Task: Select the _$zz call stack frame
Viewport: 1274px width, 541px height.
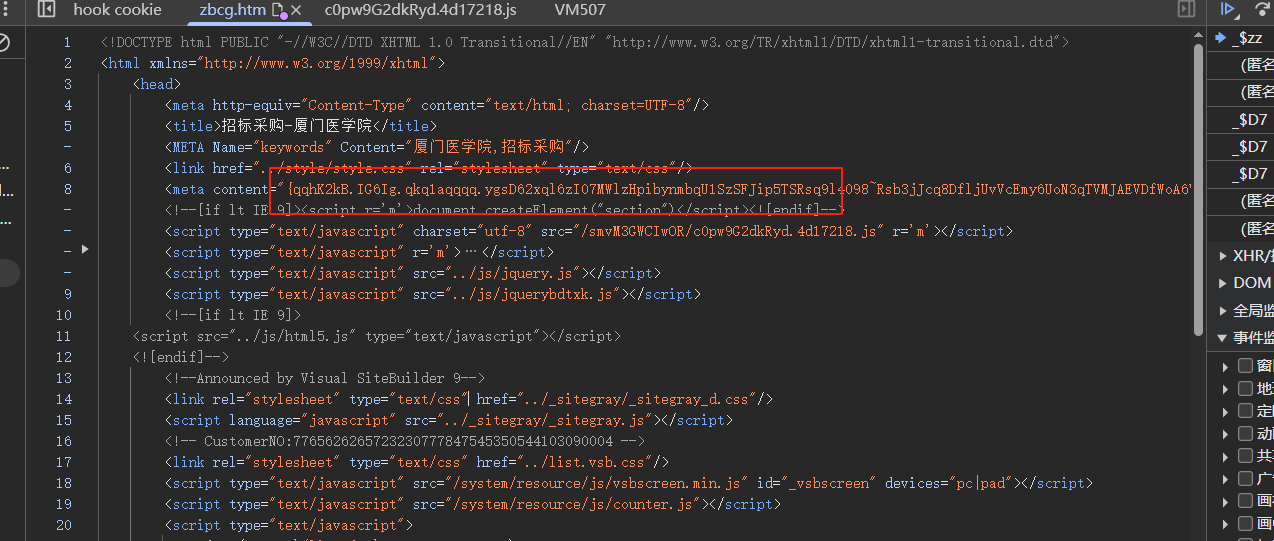Action: pos(1243,38)
